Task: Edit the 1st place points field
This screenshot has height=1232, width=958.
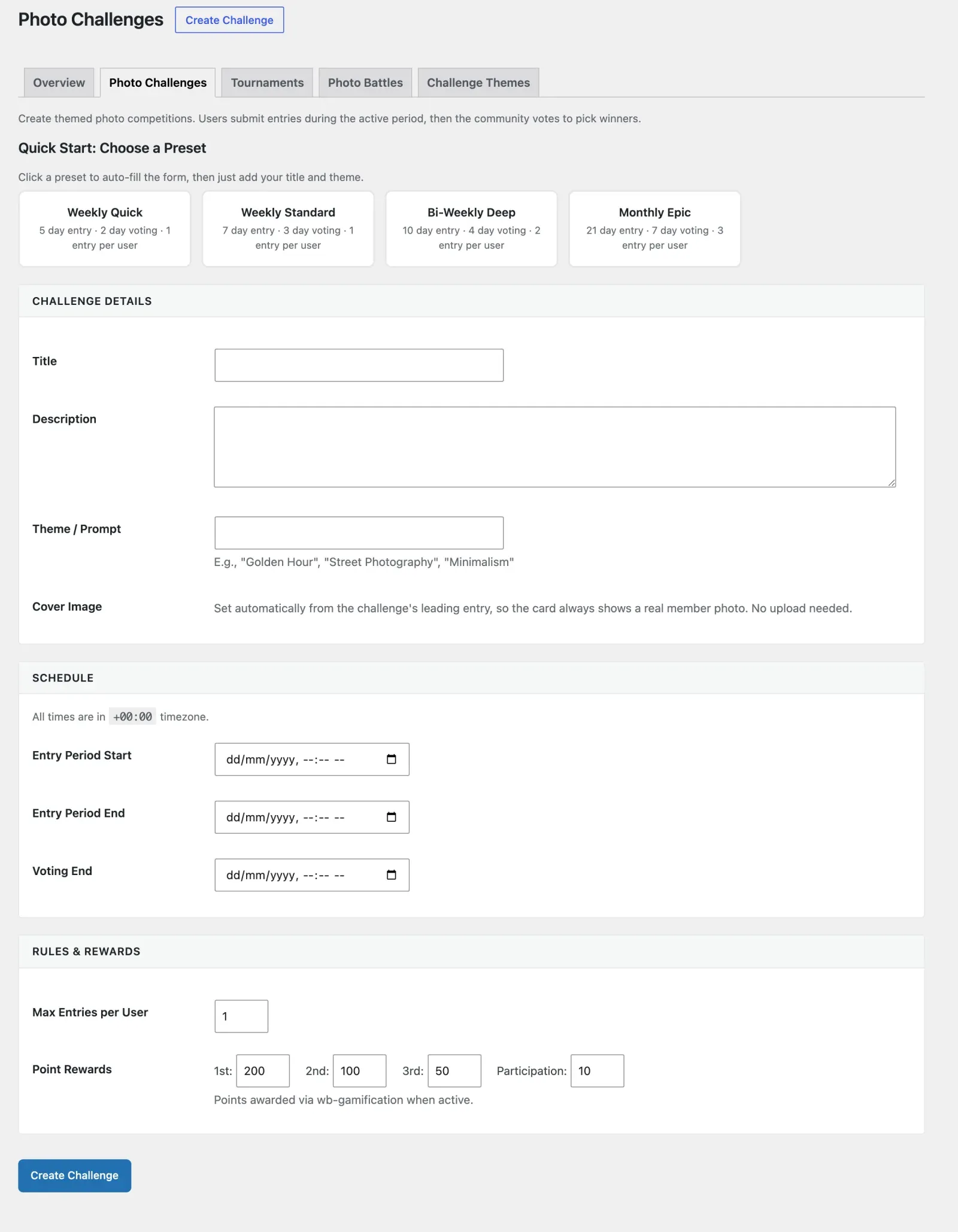Action: click(x=263, y=1071)
